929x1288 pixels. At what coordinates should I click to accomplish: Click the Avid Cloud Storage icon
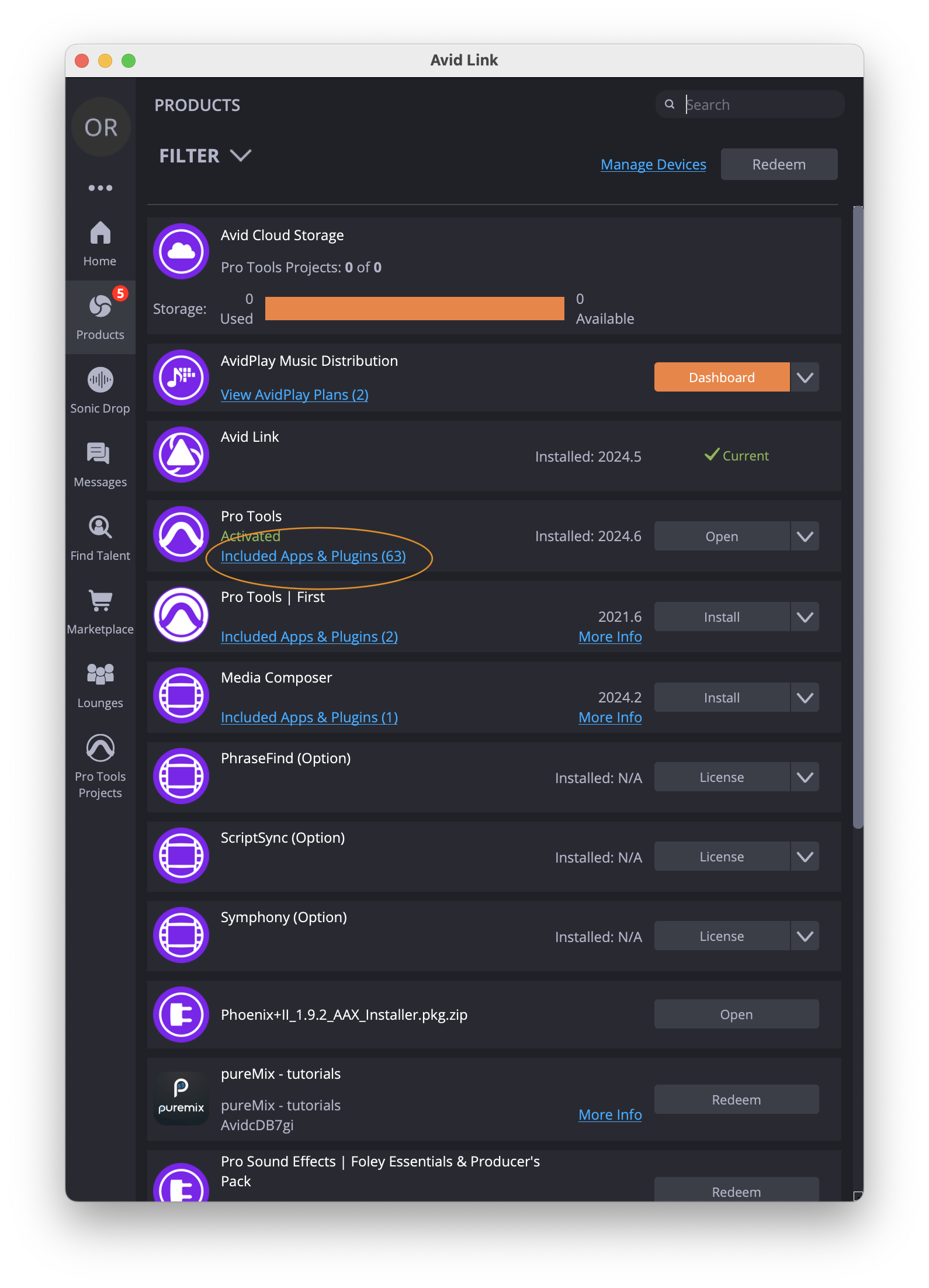[x=181, y=251]
